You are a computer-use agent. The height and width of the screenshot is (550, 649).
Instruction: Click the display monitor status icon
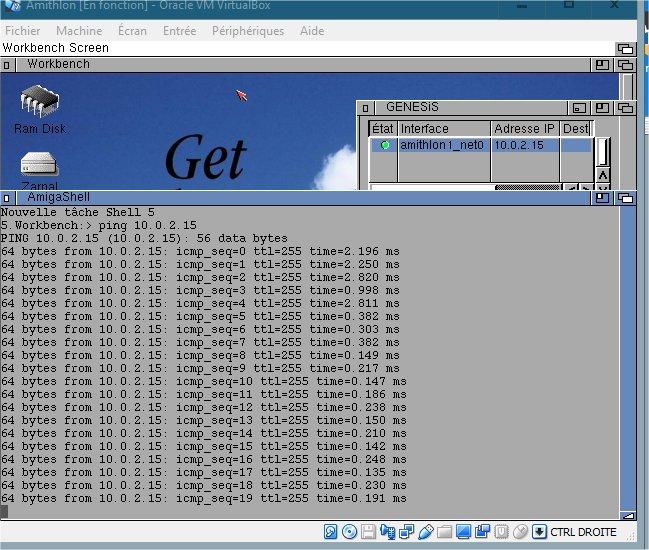pyautogui.click(x=463, y=532)
